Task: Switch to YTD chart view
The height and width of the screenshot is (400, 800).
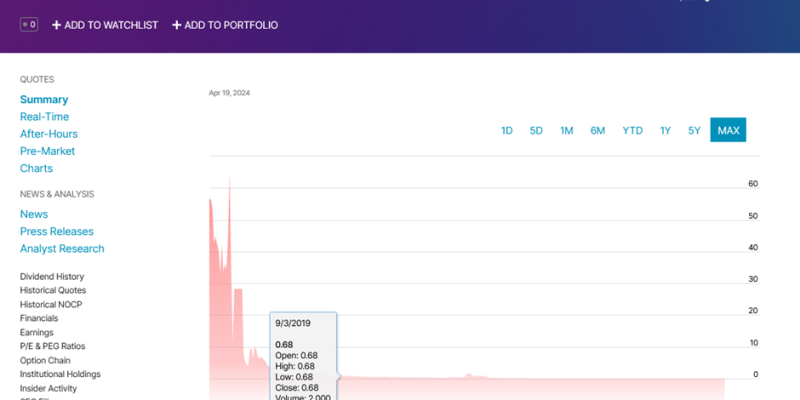Action: tap(632, 130)
